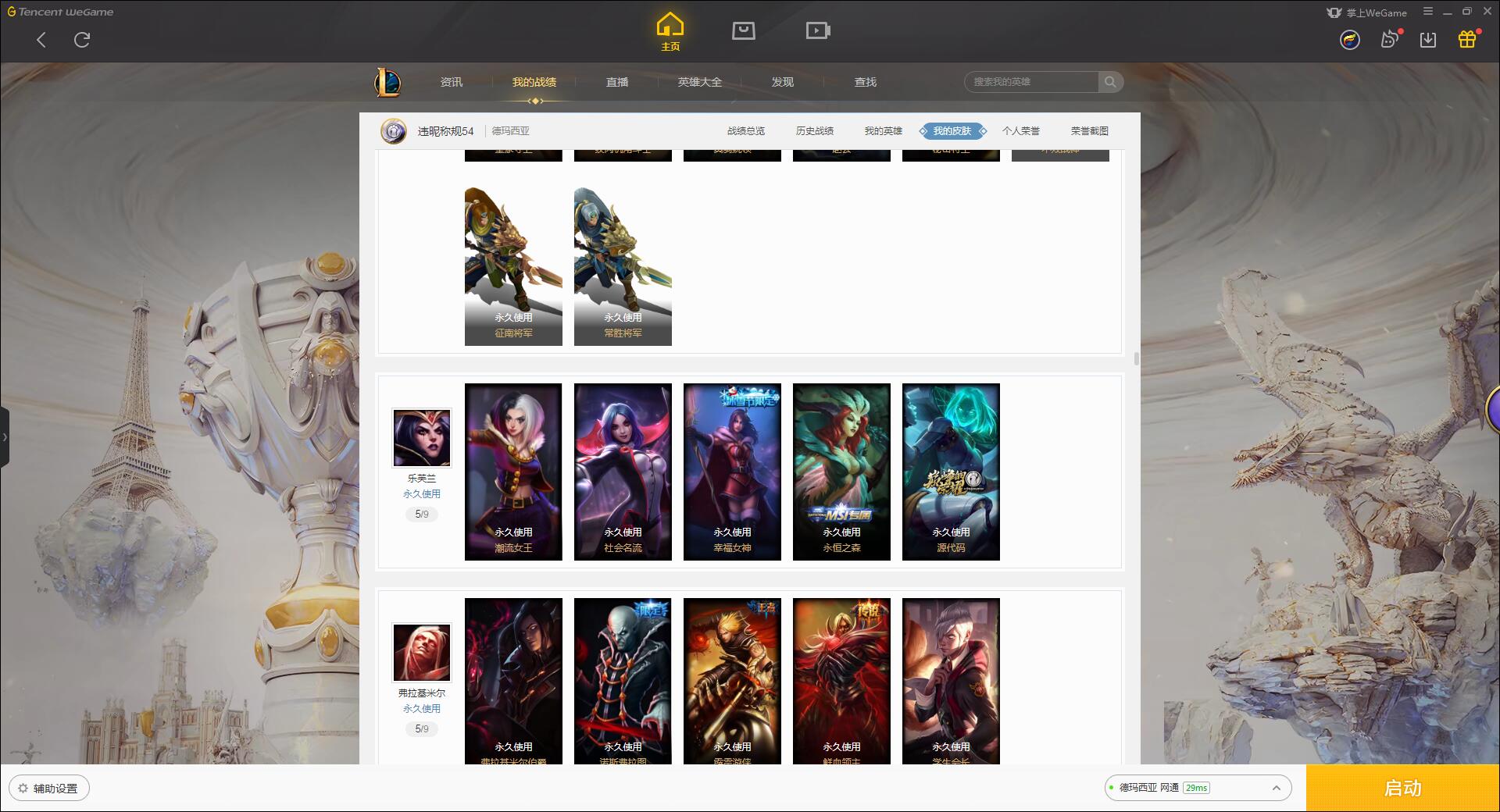Go back with the back arrow
The height and width of the screenshot is (812, 1500).
pyautogui.click(x=41, y=40)
